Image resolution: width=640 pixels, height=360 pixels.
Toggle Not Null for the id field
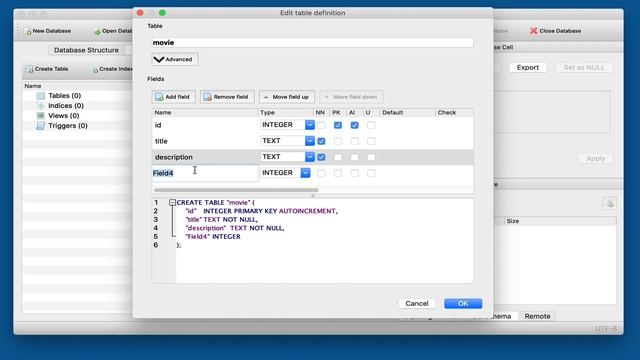(x=321, y=125)
